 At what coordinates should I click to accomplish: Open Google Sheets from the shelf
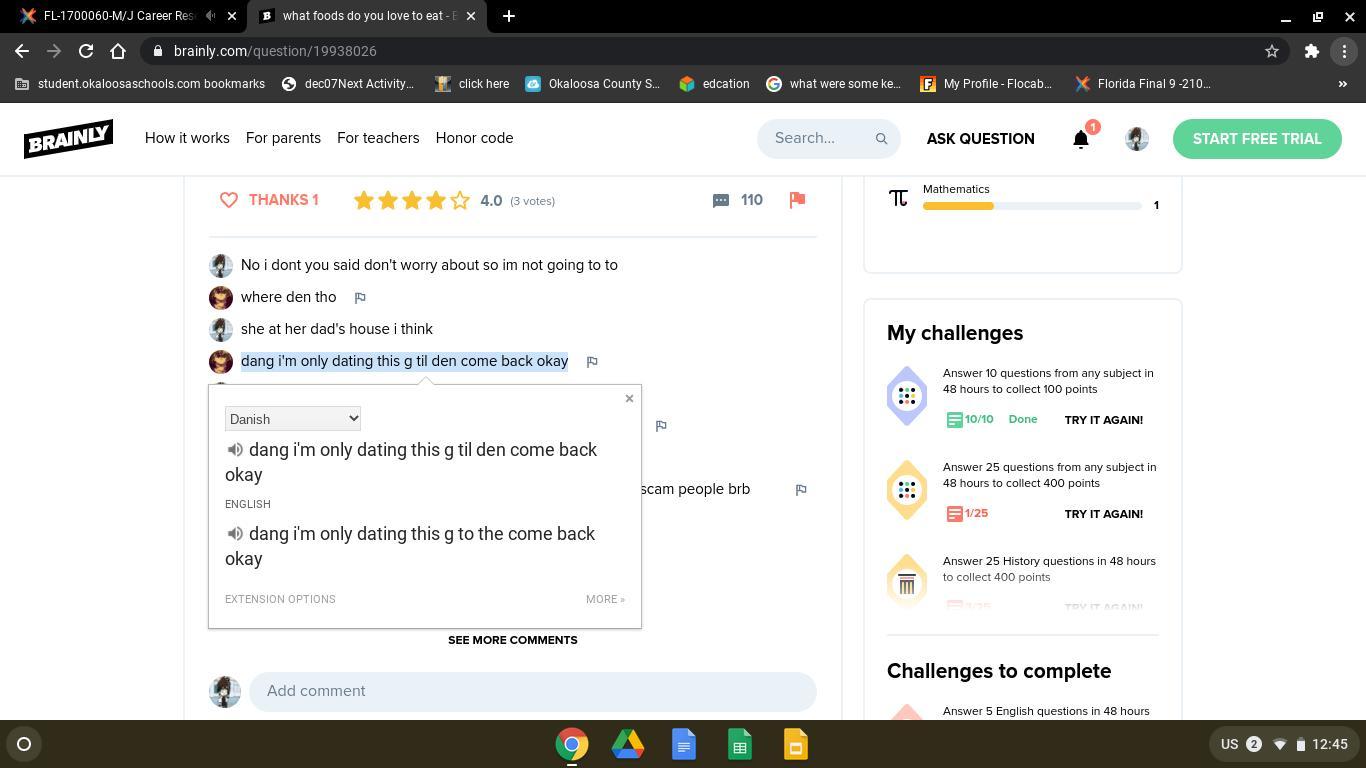point(740,744)
